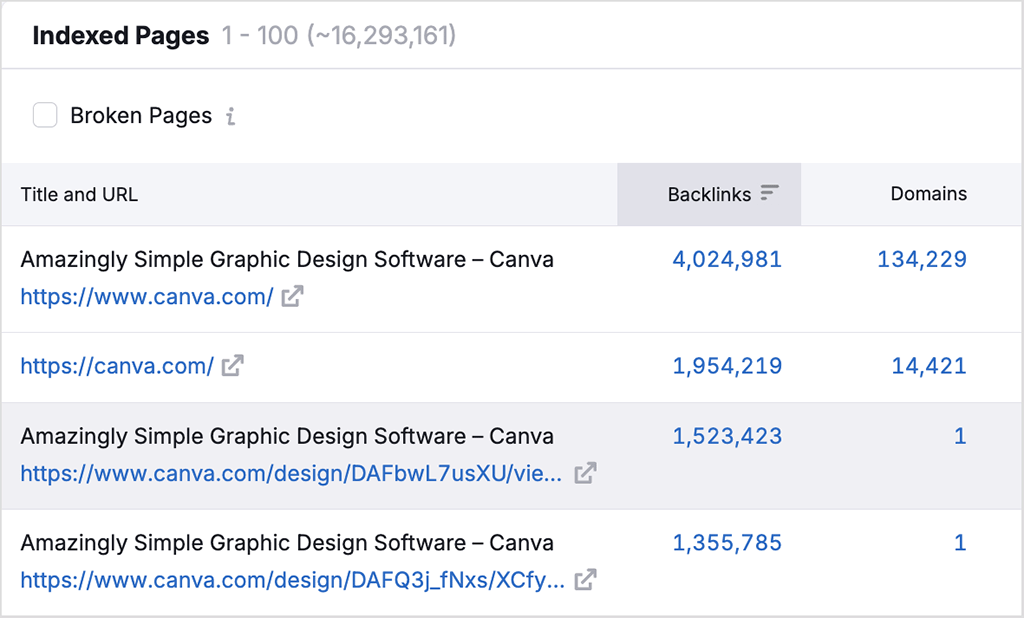Click external link icon beside DAFbwL7usXU URL

(585, 472)
